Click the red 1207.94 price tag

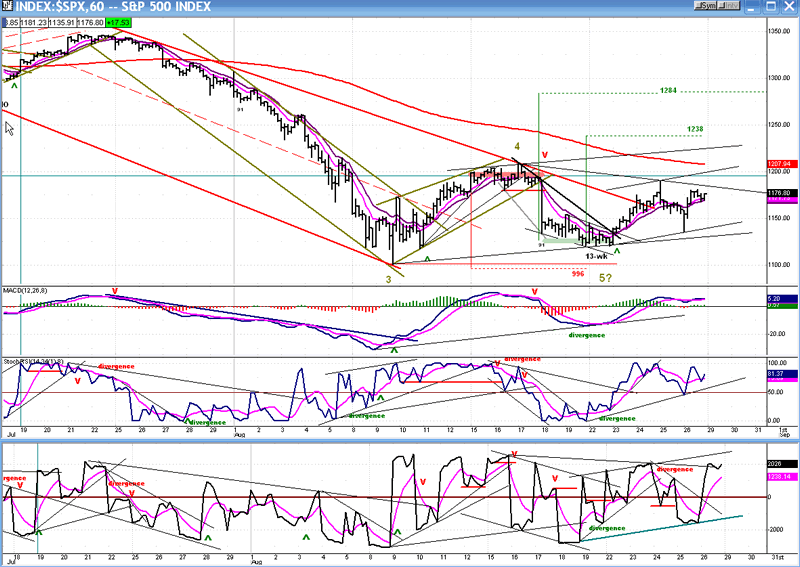click(x=782, y=163)
